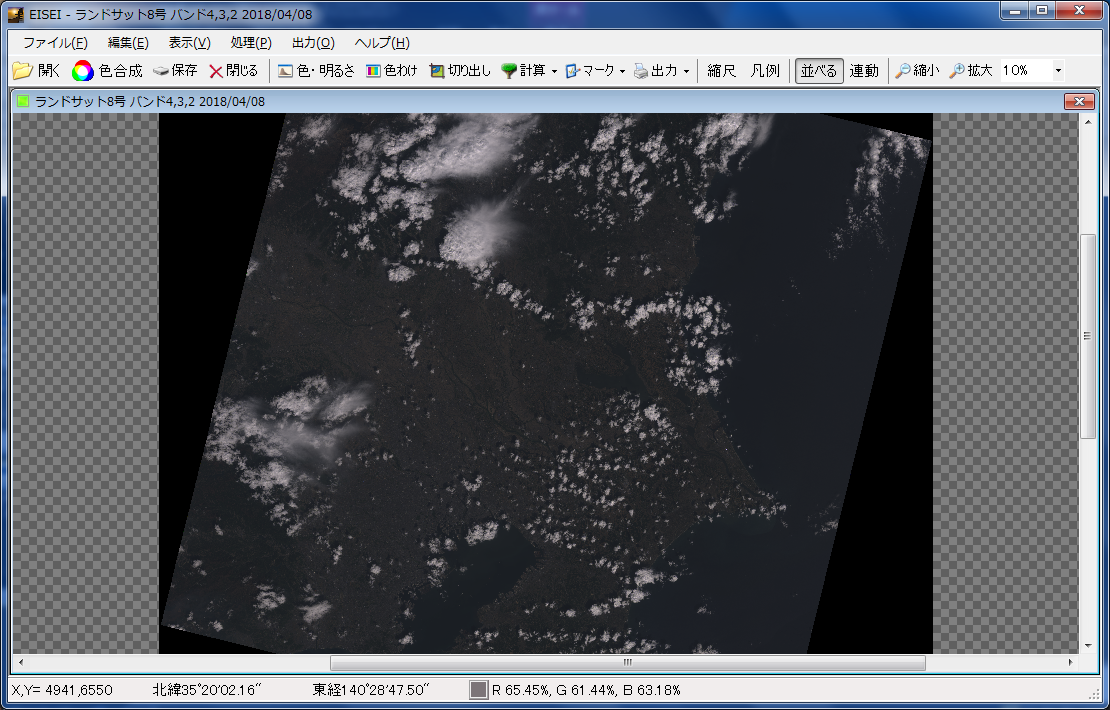
Task: Open the 表示(V) menu
Action: click(x=189, y=42)
